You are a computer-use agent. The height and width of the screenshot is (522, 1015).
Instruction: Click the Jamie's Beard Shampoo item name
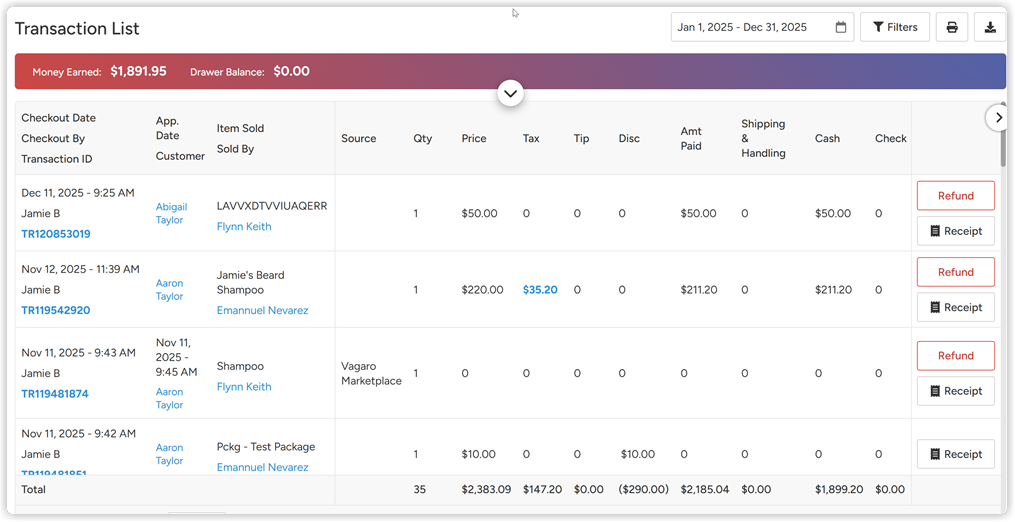(x=251, y=282)
